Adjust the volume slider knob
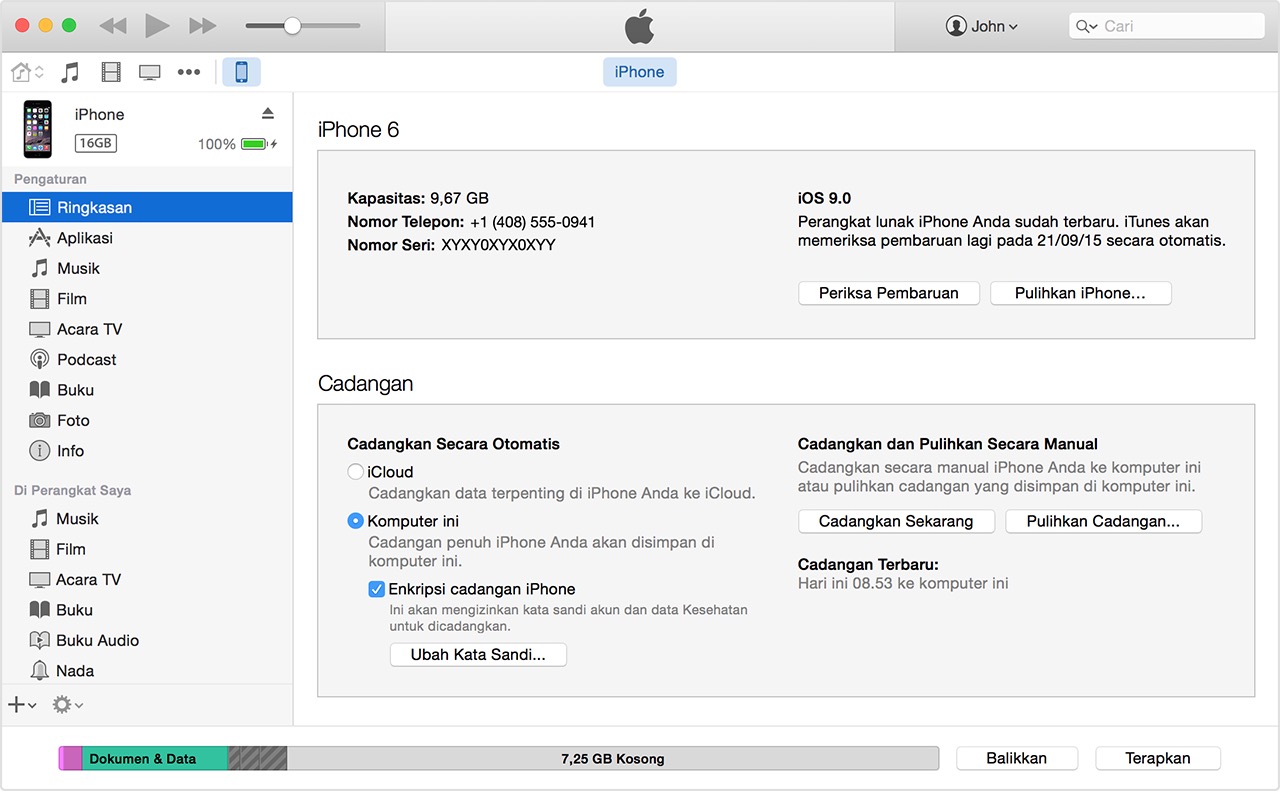This screenshot has height=792, width=1280. 292,26
